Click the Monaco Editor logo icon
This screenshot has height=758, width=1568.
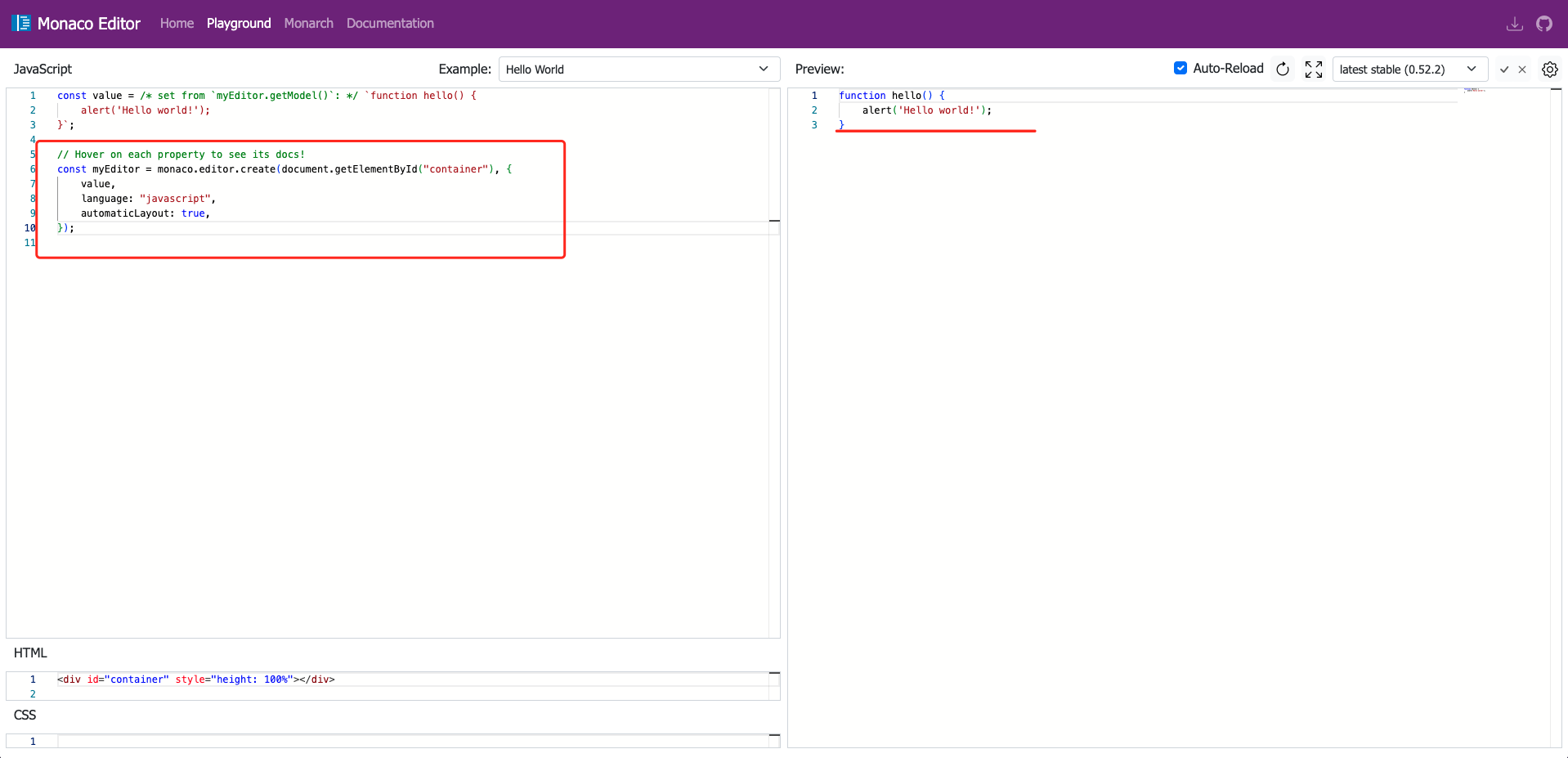click(x=21, y=23)
